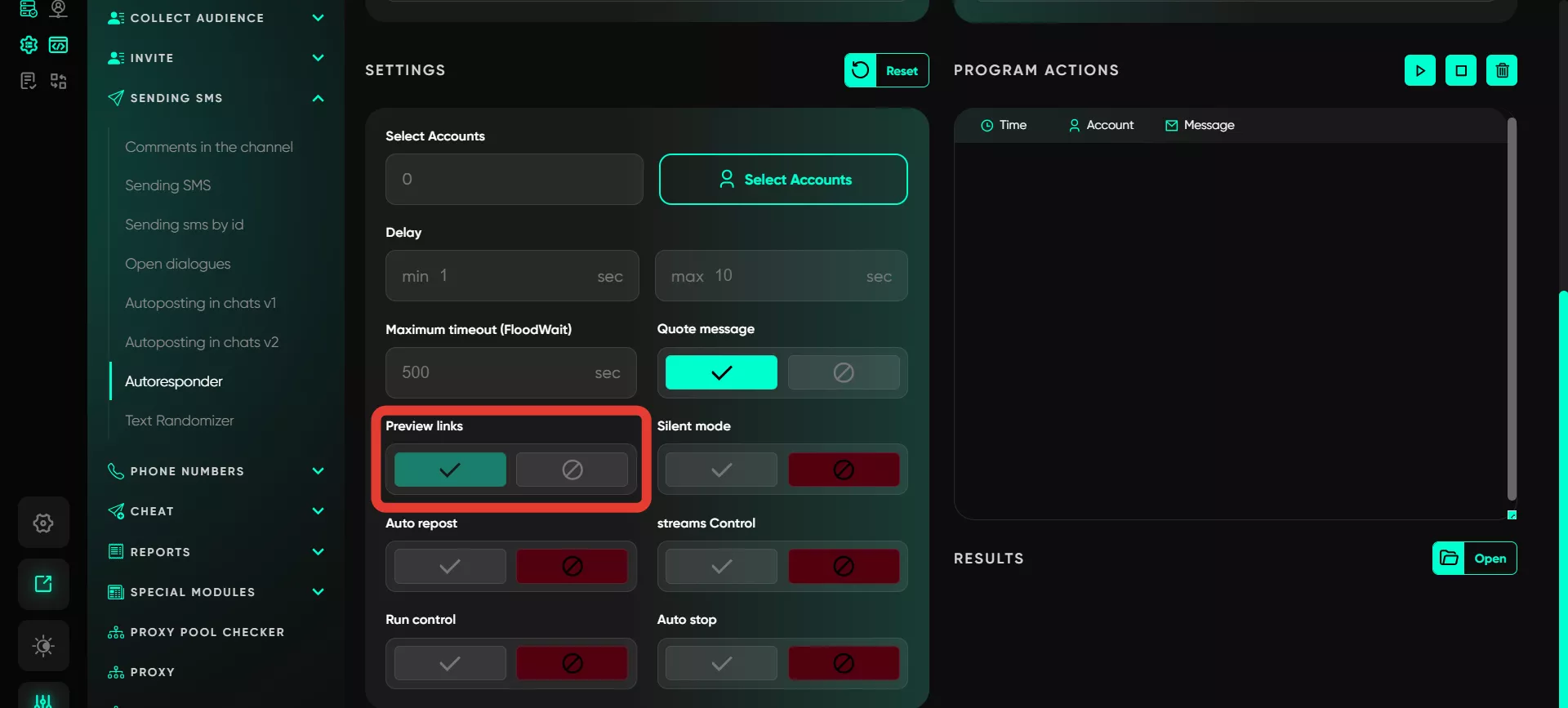Click the Reports sheet icon
This screenshot has width=1568, height=708.
tap(116, 552)
